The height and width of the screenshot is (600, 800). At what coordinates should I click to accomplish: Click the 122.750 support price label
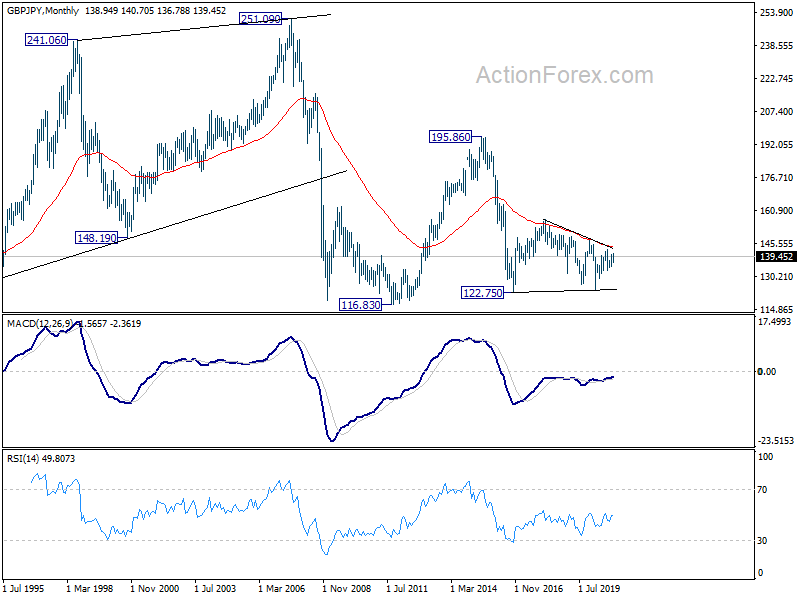(482, 293)
